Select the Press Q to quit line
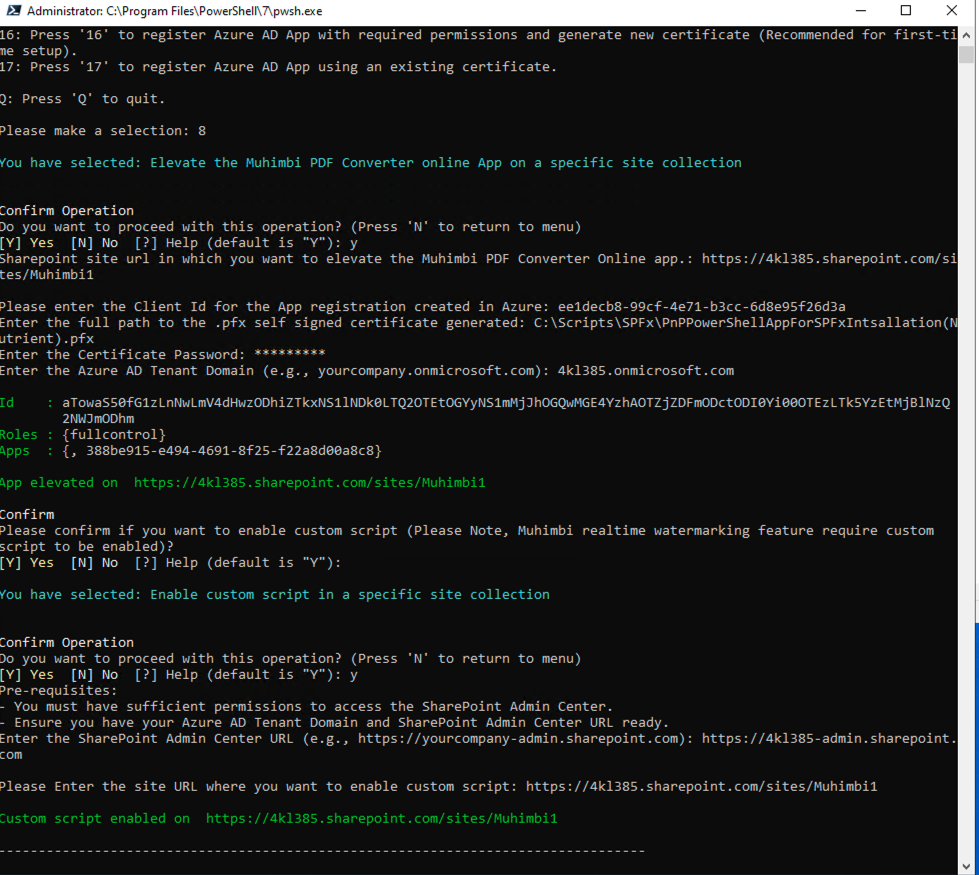Screen dimensions: 979x875 (x=85, y=98)
